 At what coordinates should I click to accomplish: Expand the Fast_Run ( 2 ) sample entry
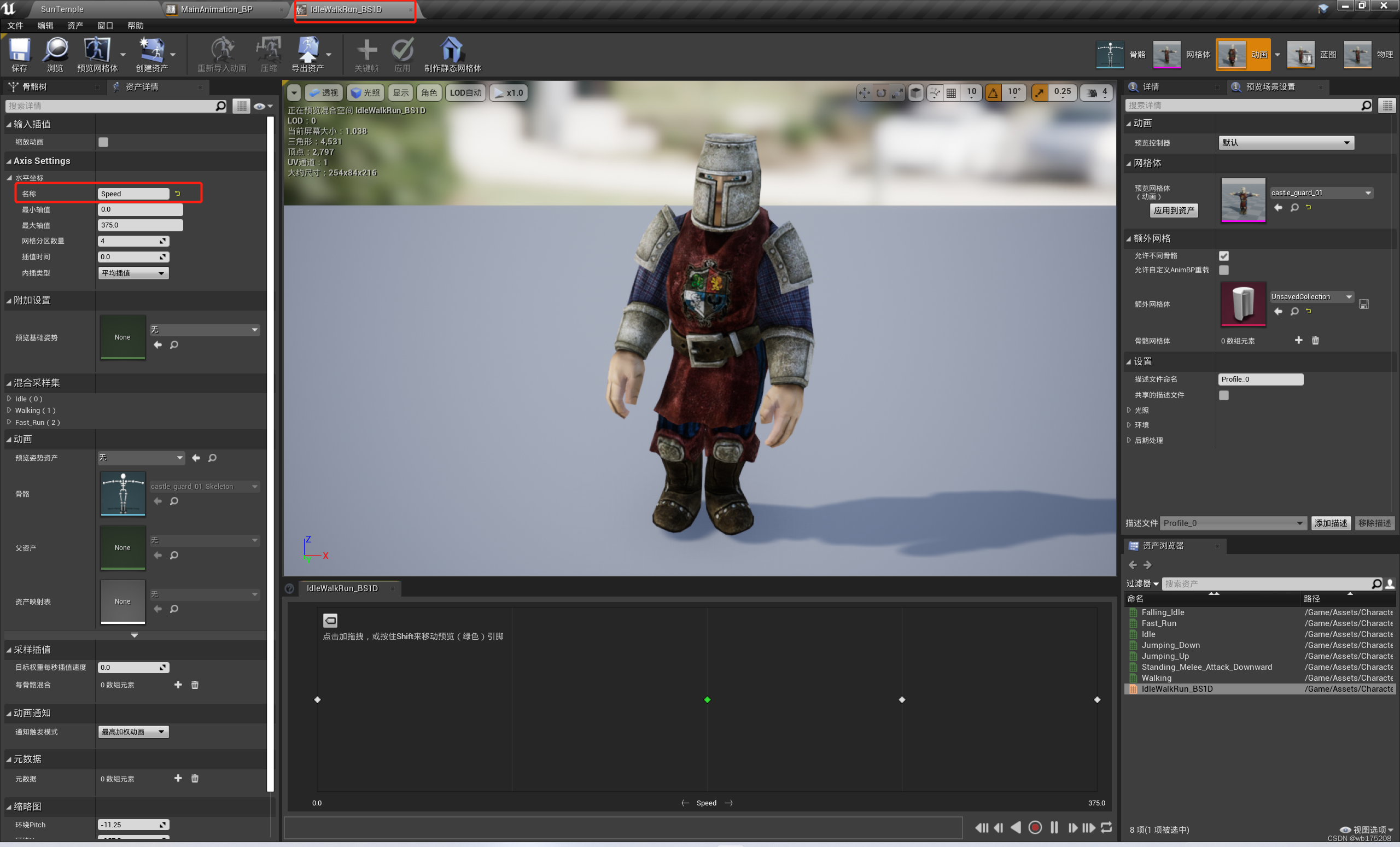tap(9, 422)
